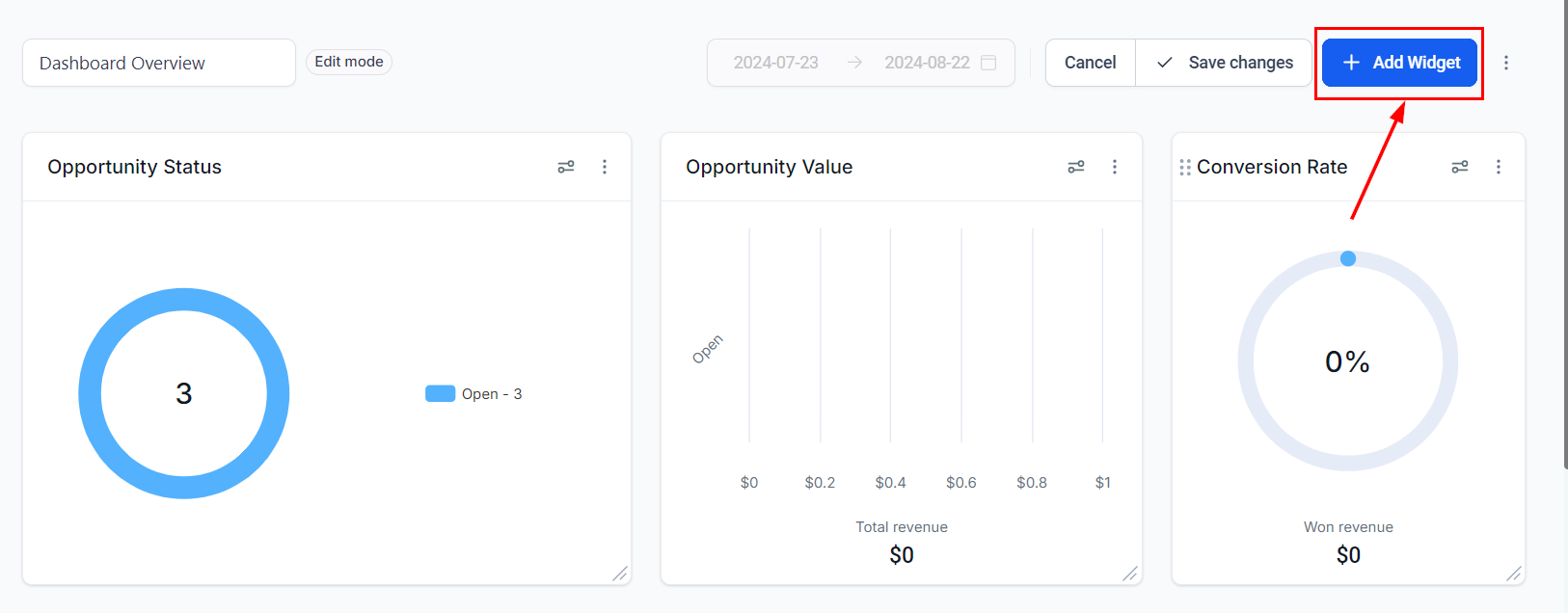Click resize handle of Opportunity Value widget
1568x613 pixels.
pyautogui.click(x=1129, y=573)
